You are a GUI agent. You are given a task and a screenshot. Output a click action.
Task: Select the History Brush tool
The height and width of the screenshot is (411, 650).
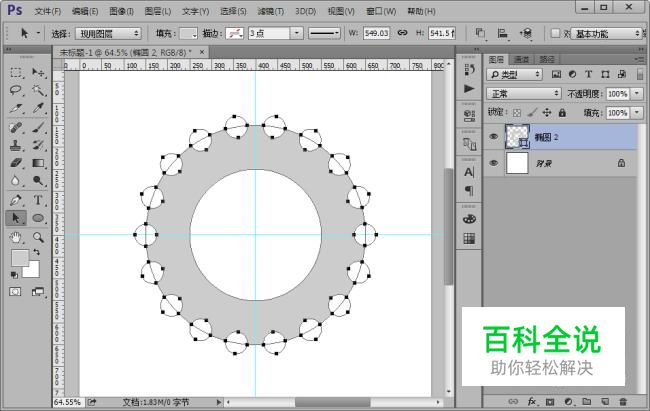[38, 145]
